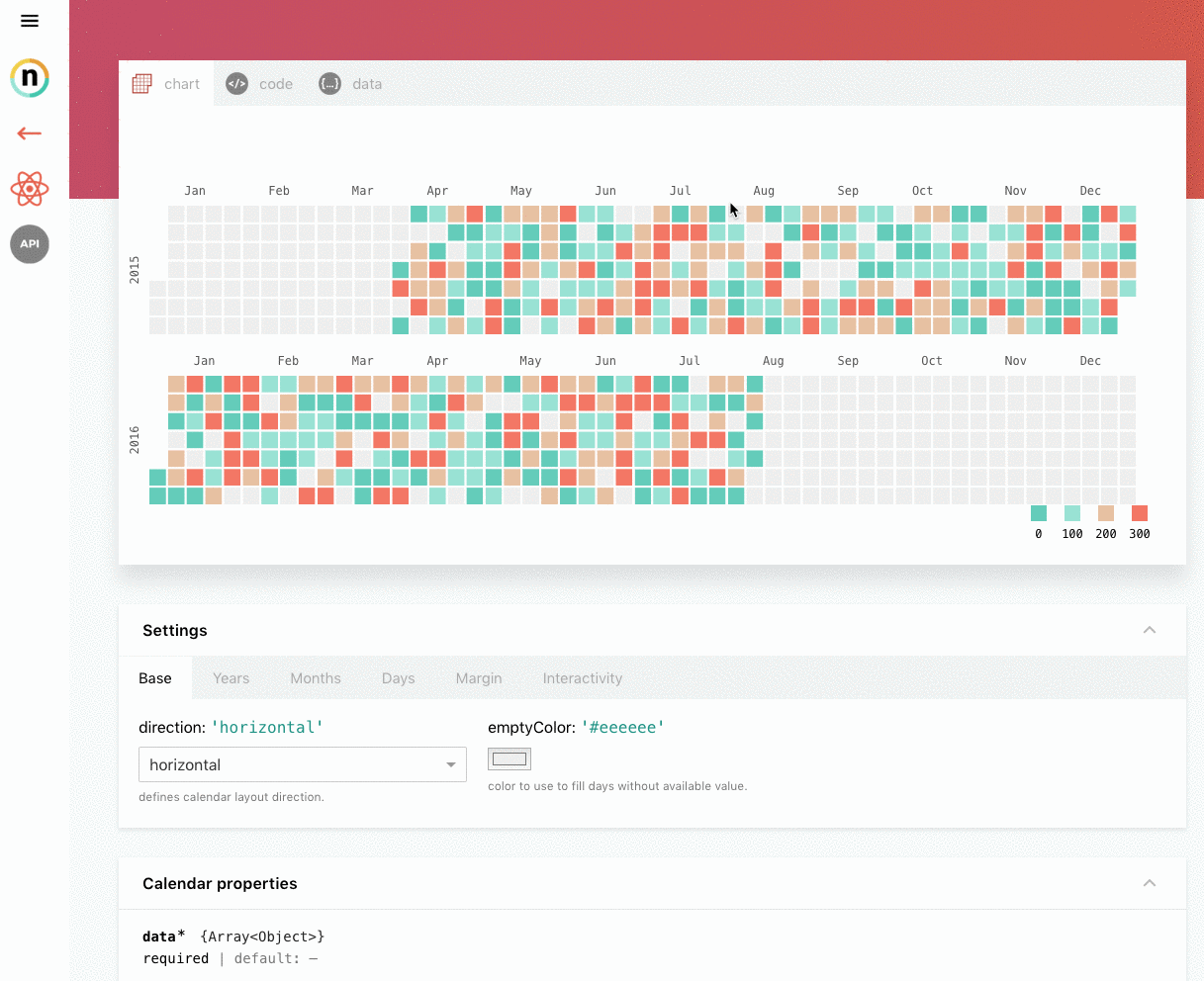This screenshot has height=981, width=1204.
Task: Select the Base settings tab
Action: coord(155,678)
